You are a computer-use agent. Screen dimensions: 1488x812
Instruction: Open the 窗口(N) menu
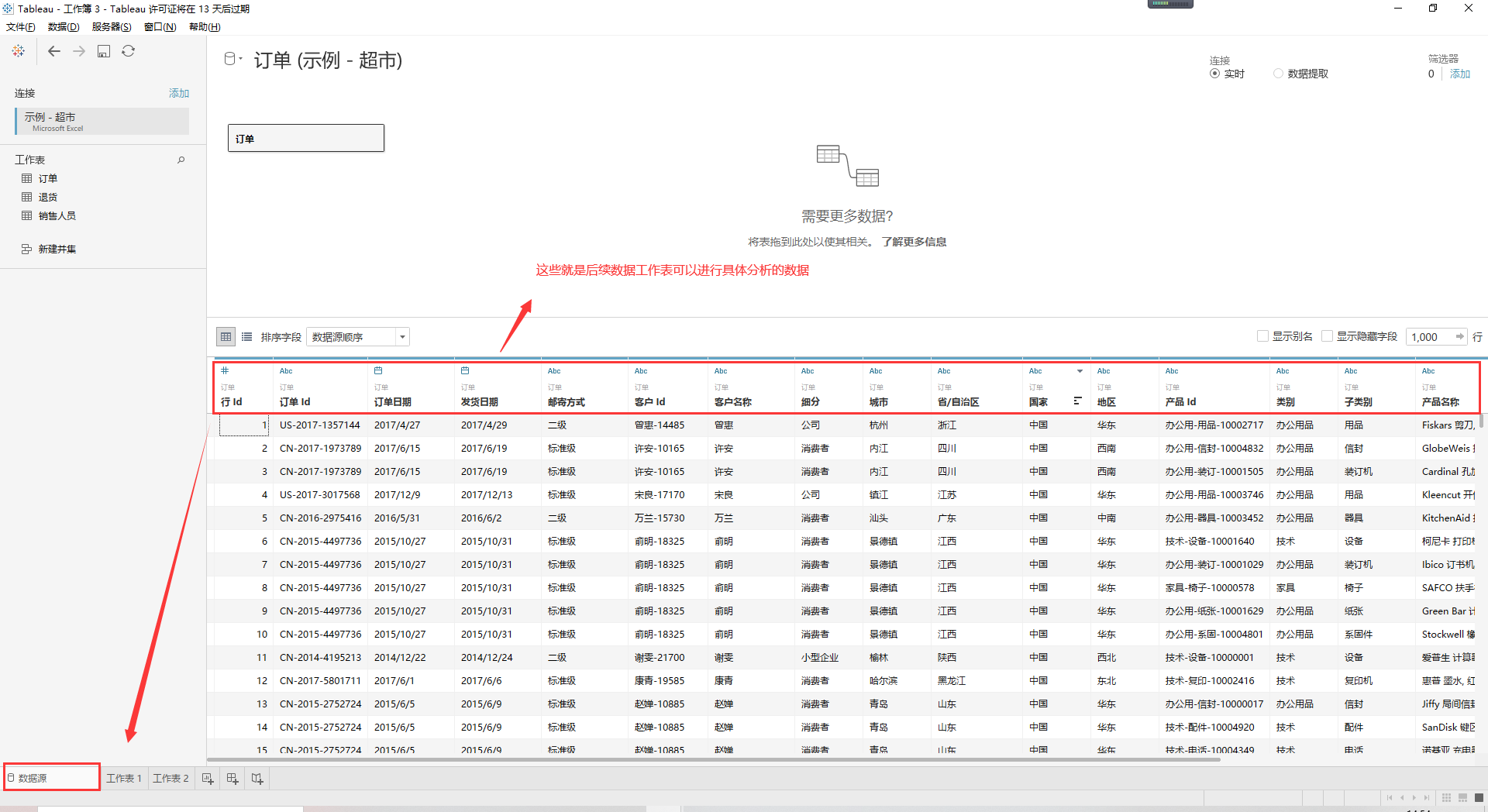point(160,27)
